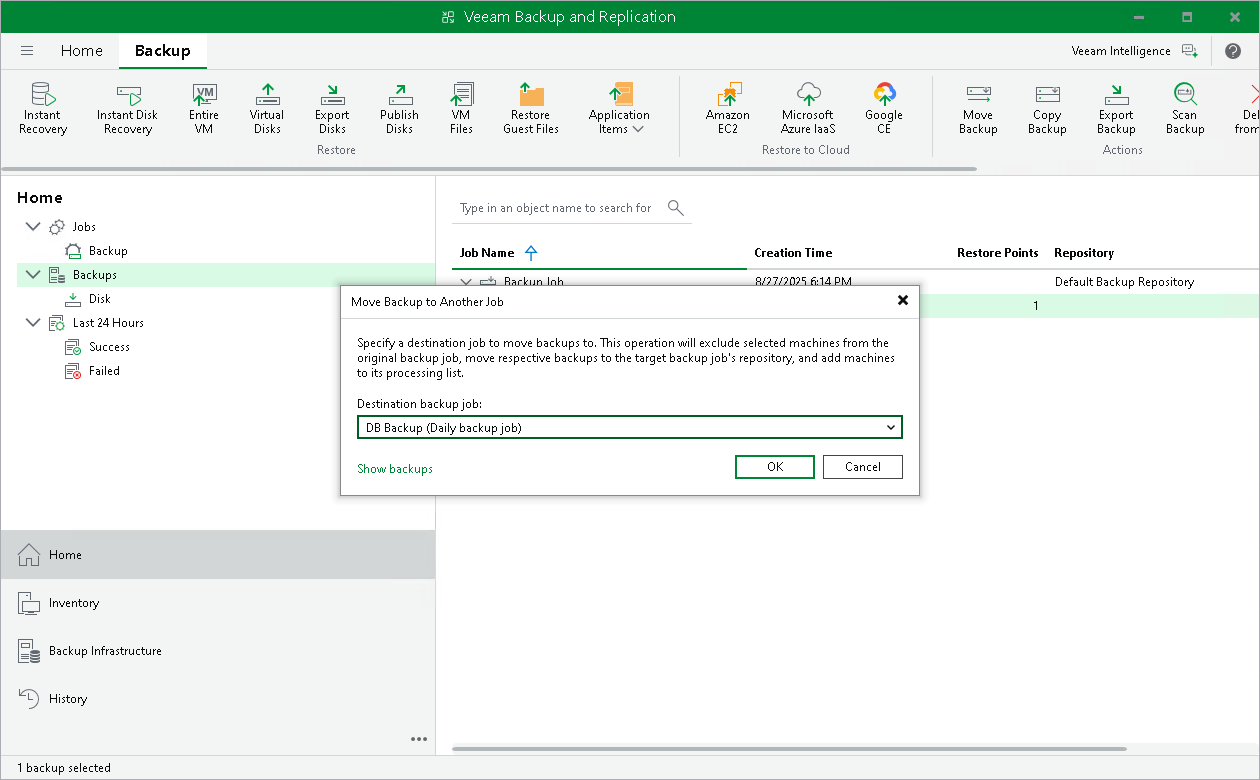Click Default Backup Repository cell
Viewport: 1260px width, 780px height.
click(1124, 282)
